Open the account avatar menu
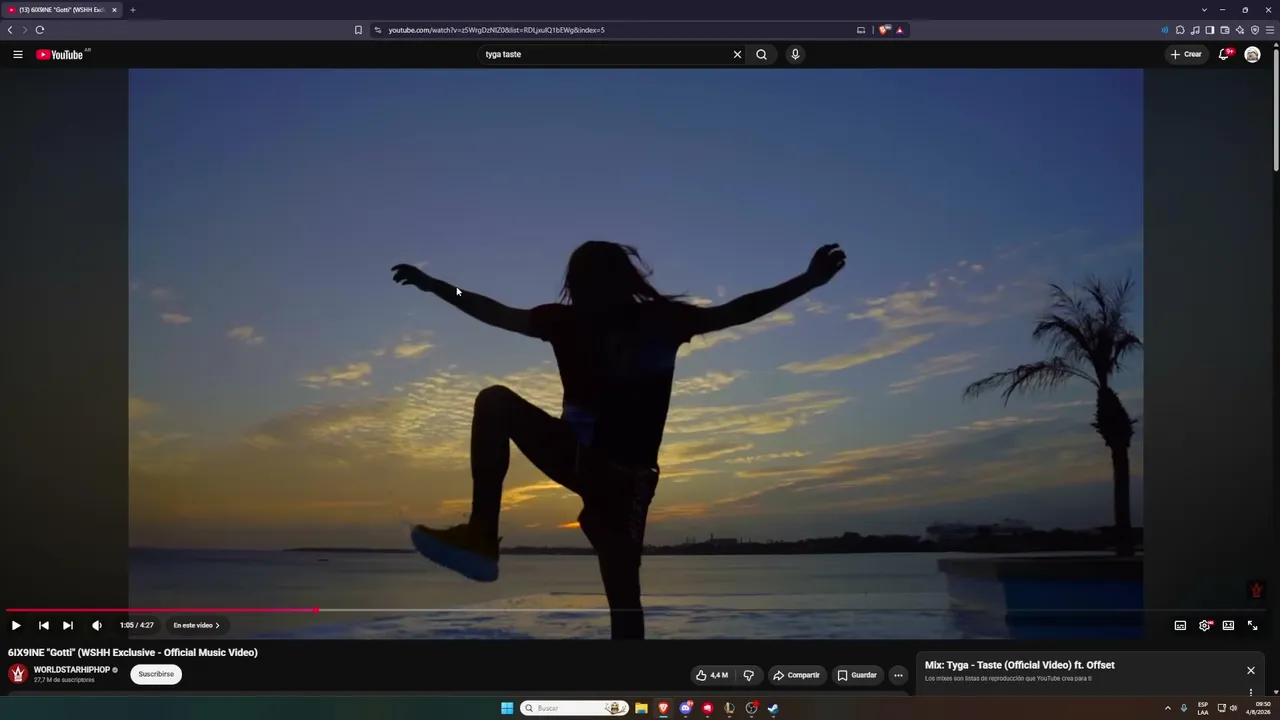 click(1252, 54)
